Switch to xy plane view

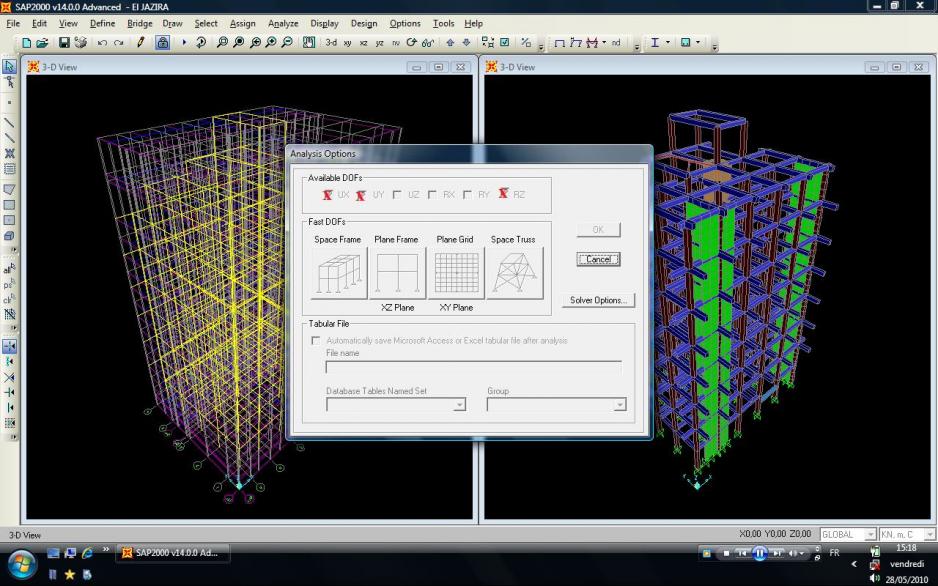tap(348, 43)
